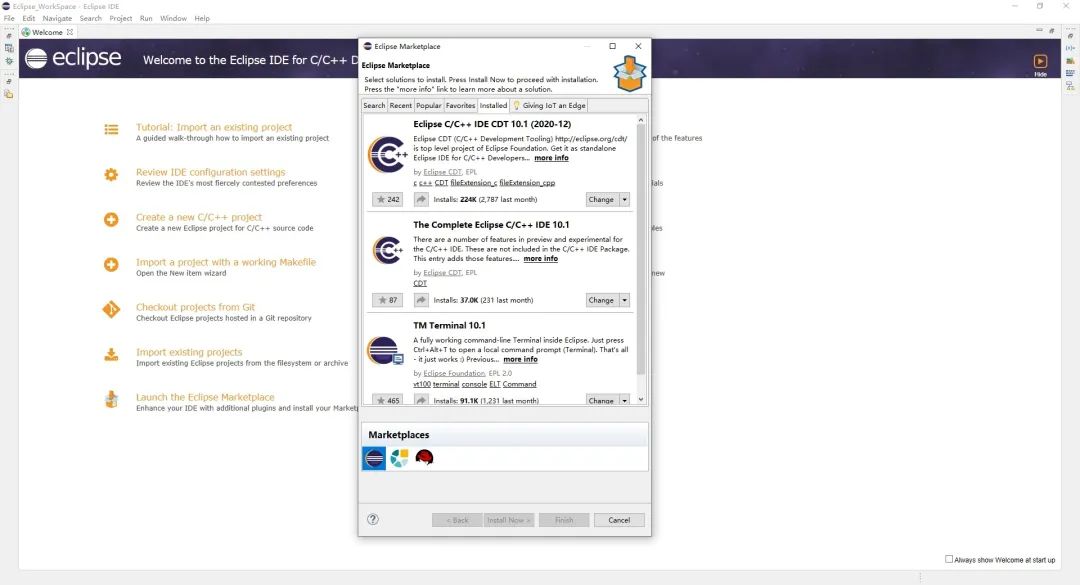Click the Complete Eclipse C/C++ IDE logo

(387, 250)
